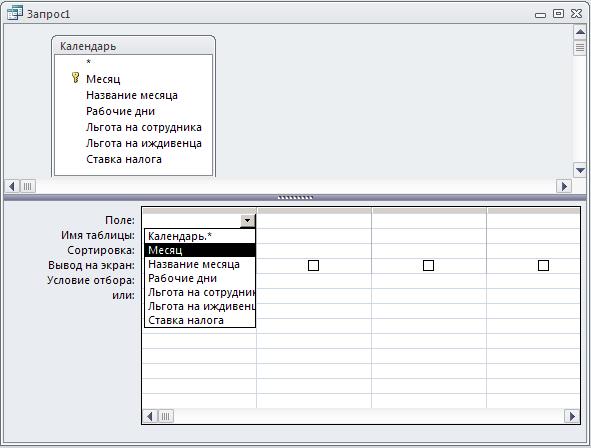Click the Имя таблицы cell in second column

314,236
